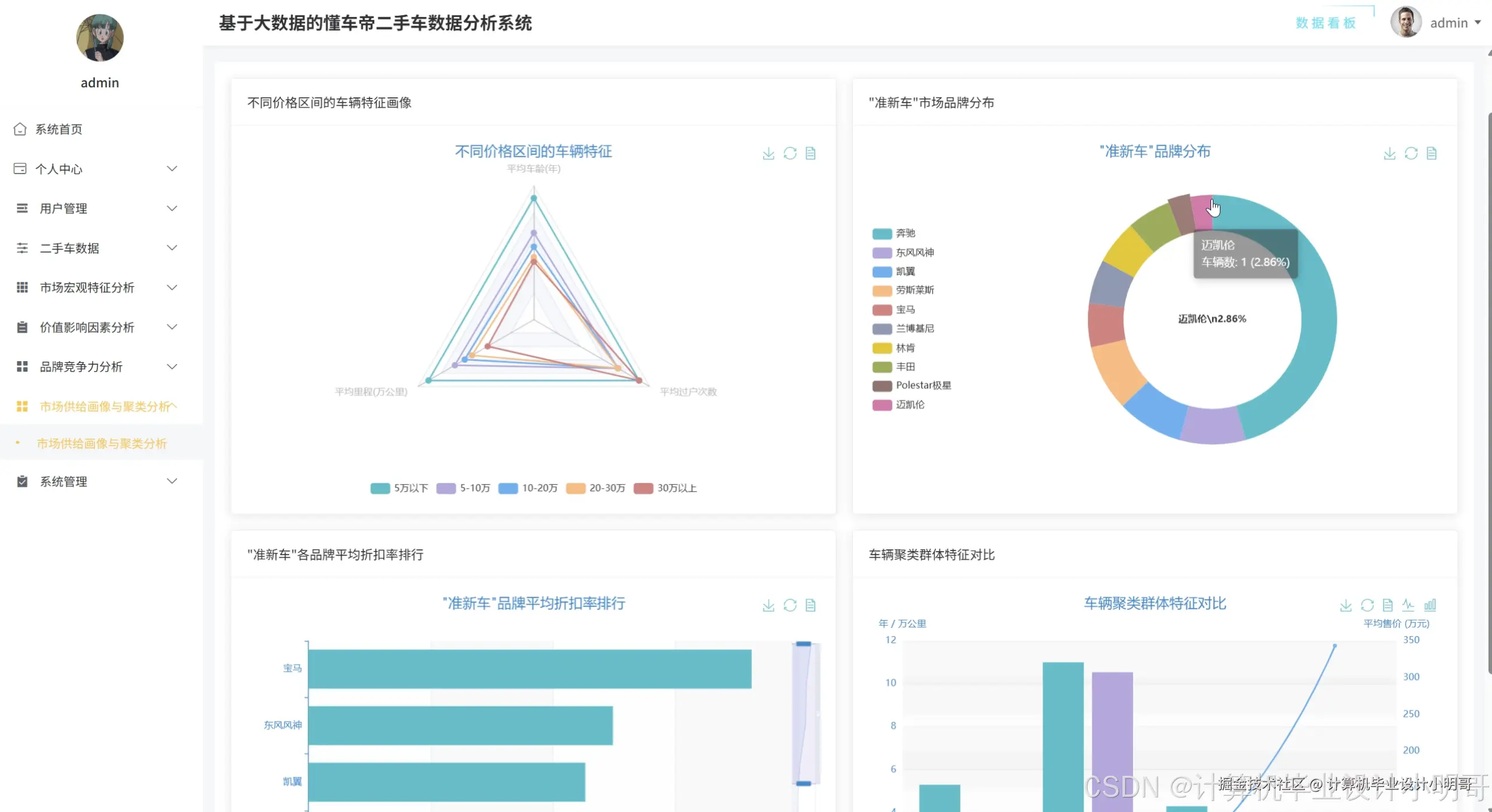Go to 系统首页

(58, 129)
